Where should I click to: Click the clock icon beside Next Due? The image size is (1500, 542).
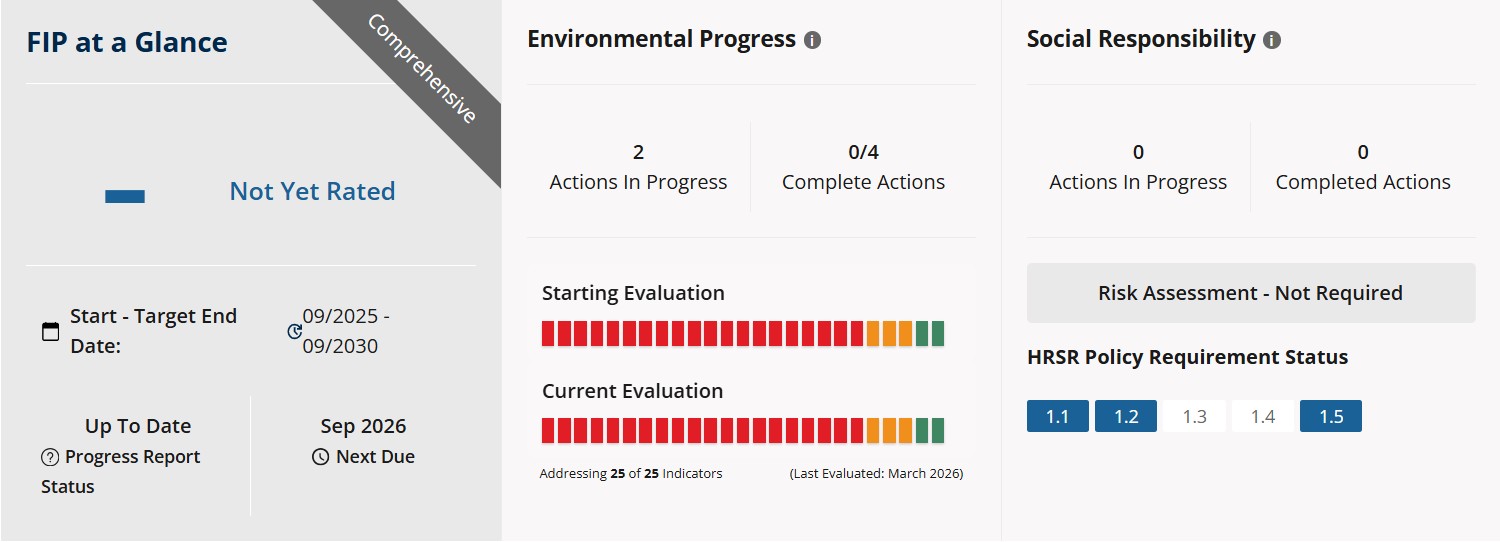[x=320, y=457]
